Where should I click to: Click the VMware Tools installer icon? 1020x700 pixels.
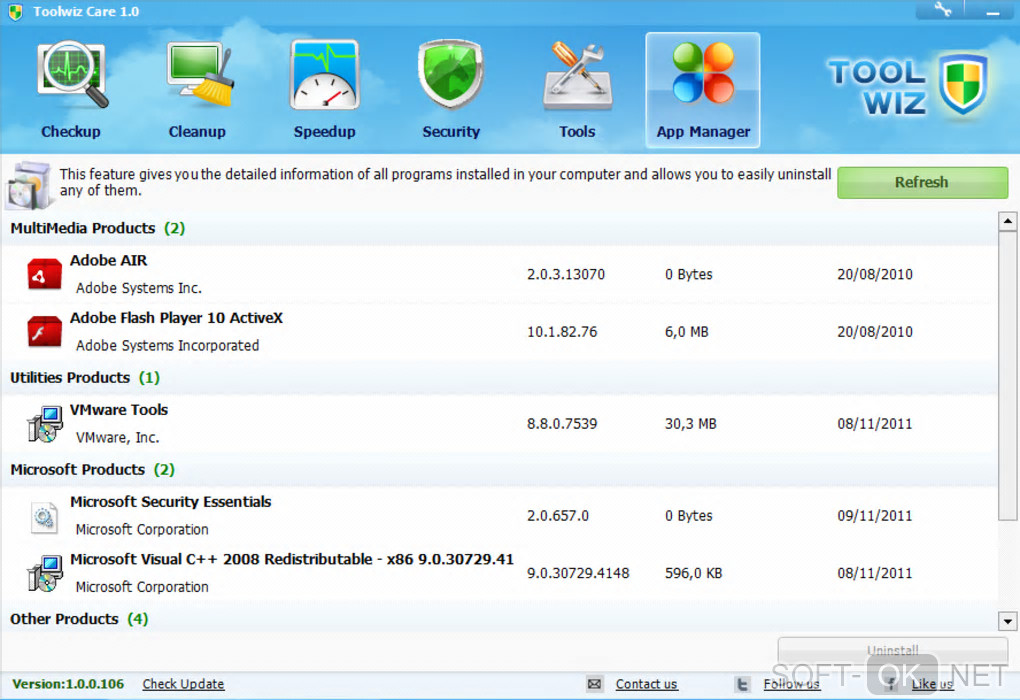[44, 424]
